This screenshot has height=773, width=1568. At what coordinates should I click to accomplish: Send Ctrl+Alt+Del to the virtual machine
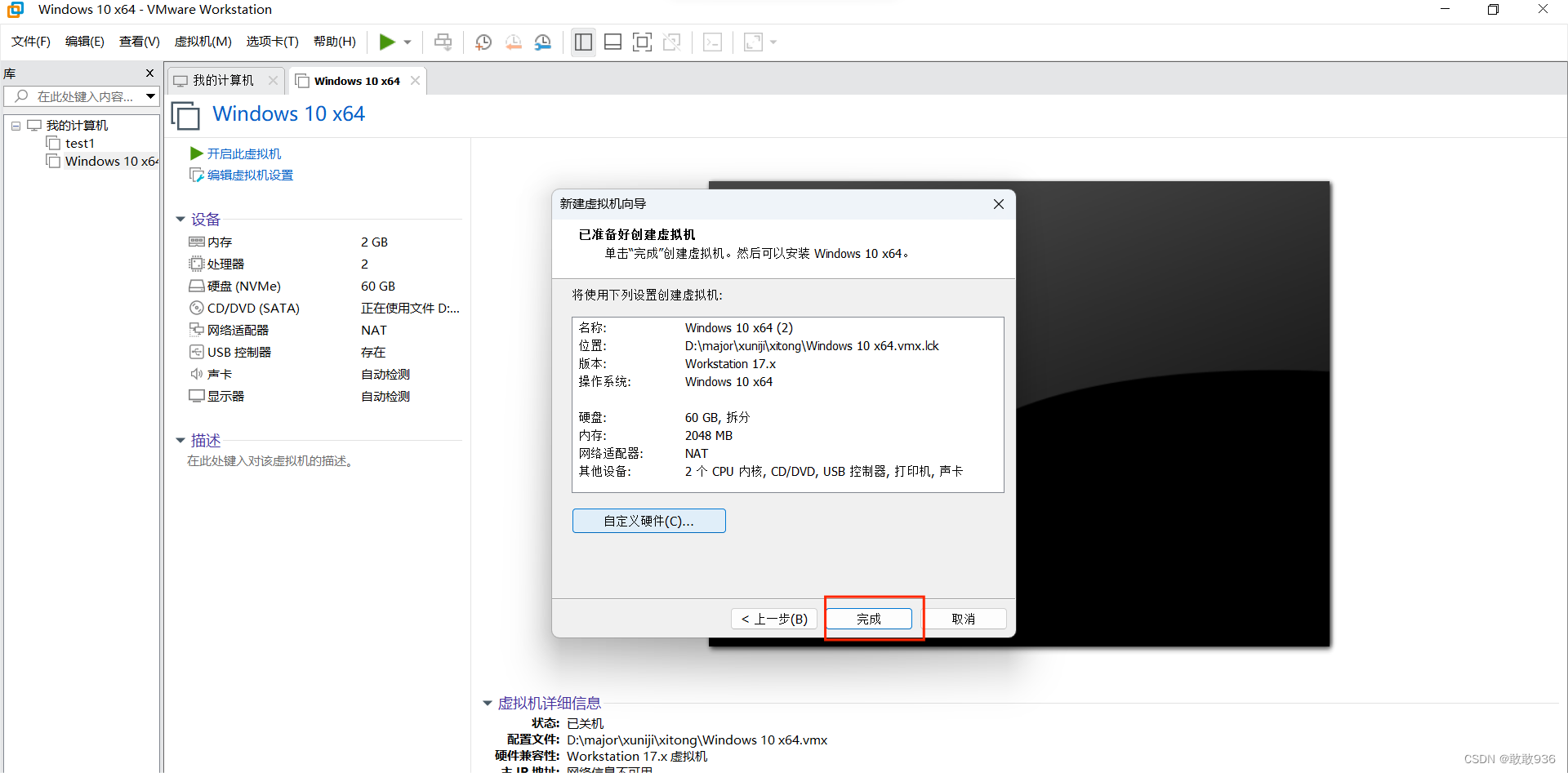(x=443, y=42)
